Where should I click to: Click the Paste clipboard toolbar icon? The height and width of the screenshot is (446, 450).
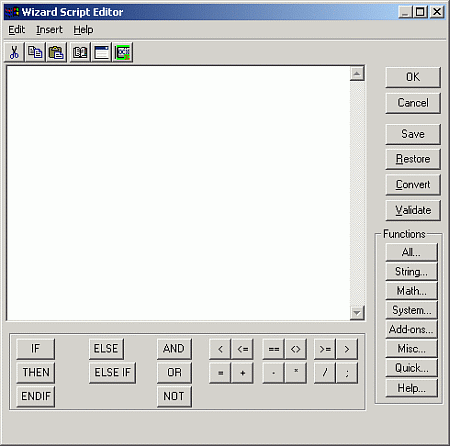(56, 52)
